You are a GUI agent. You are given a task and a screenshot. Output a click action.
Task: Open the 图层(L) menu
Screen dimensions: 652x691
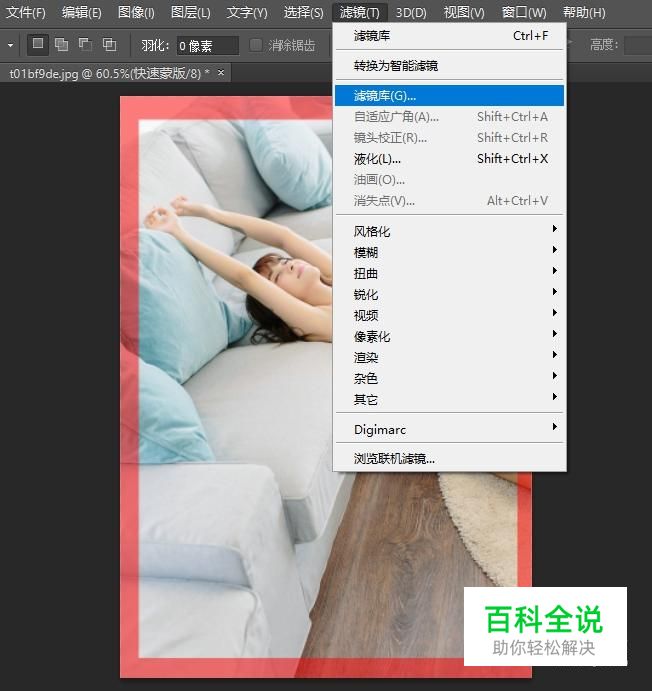point(190,12)
